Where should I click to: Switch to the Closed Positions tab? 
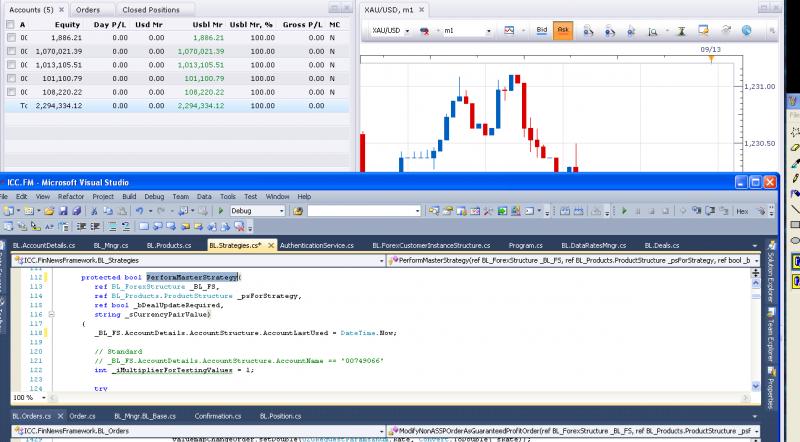148,9
